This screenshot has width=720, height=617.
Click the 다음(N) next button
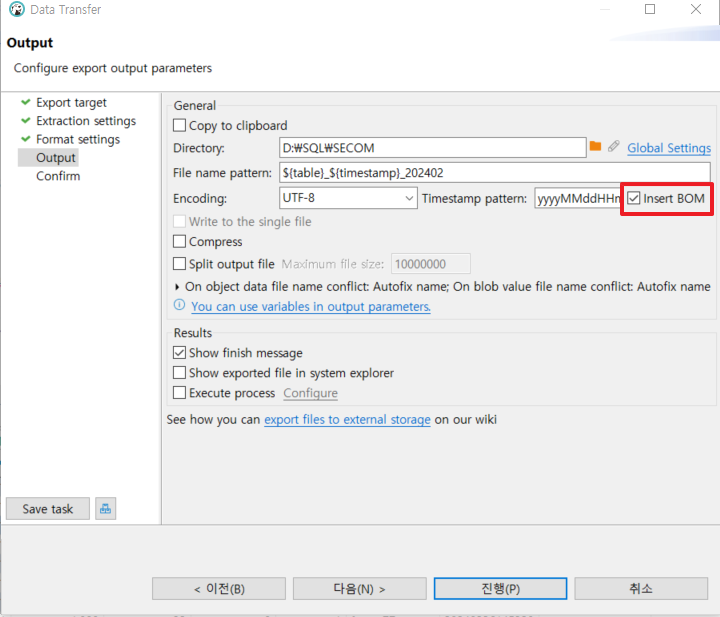pos(360,589)
